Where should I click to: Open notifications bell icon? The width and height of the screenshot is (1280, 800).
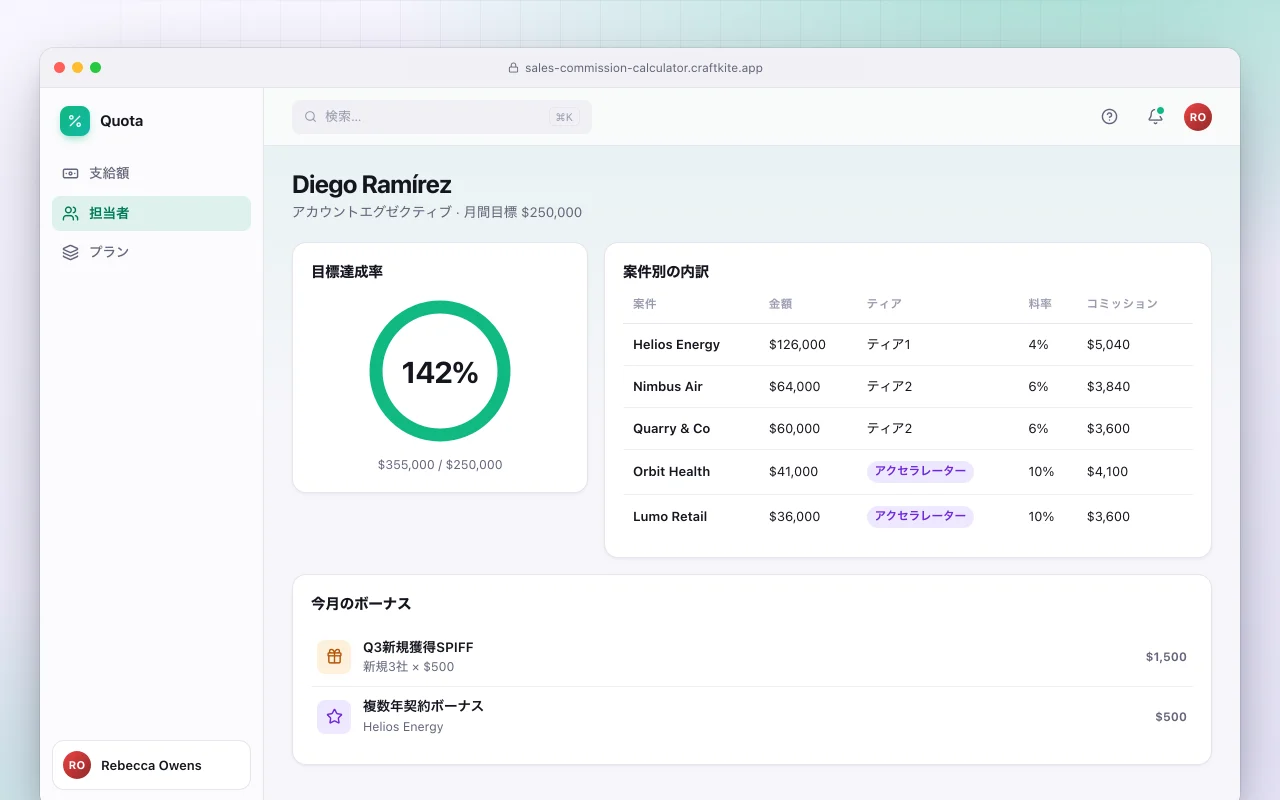click(1155, 117)
